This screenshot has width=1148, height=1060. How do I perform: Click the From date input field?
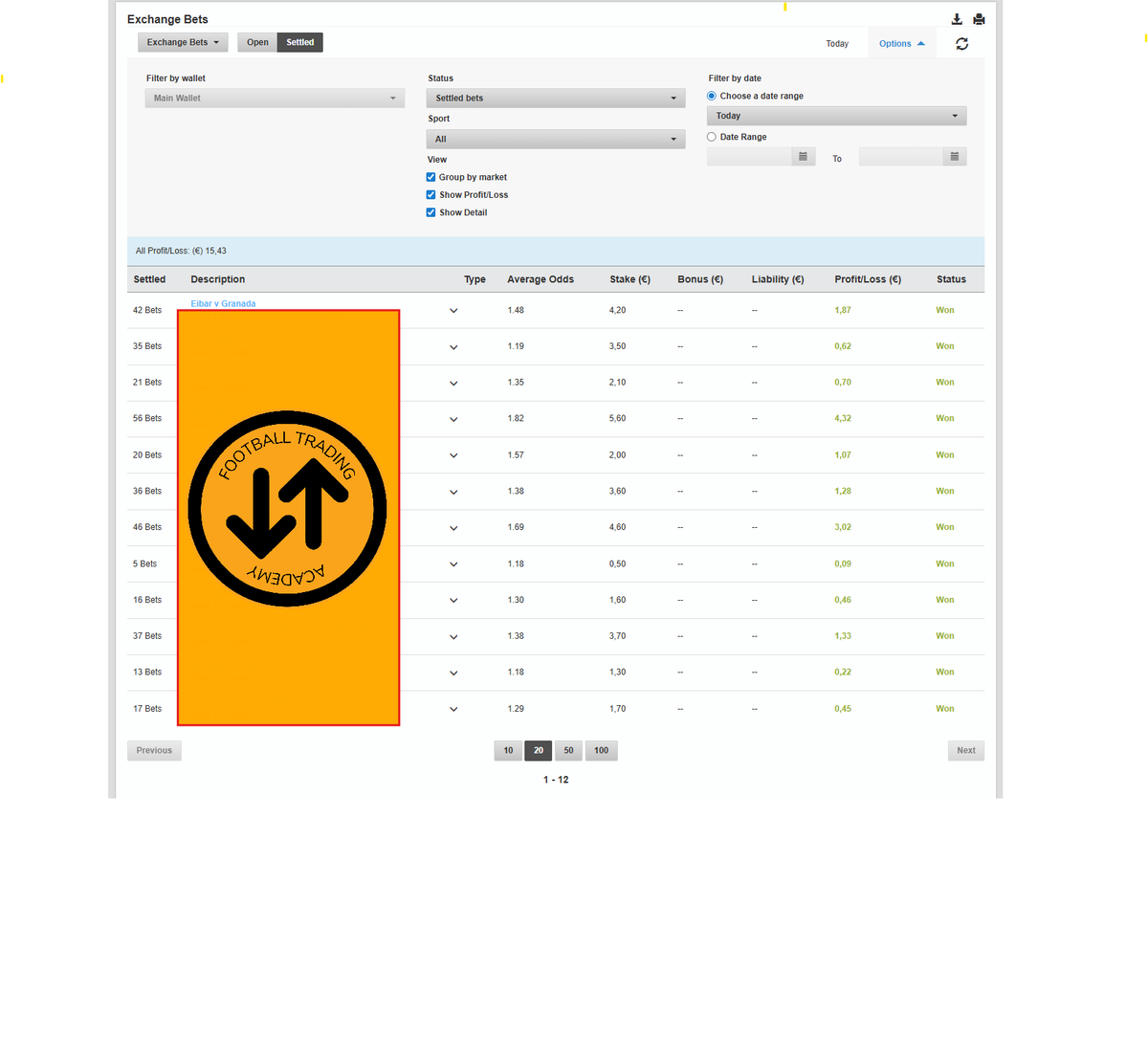pyautogui.click(x=749, y=157)
